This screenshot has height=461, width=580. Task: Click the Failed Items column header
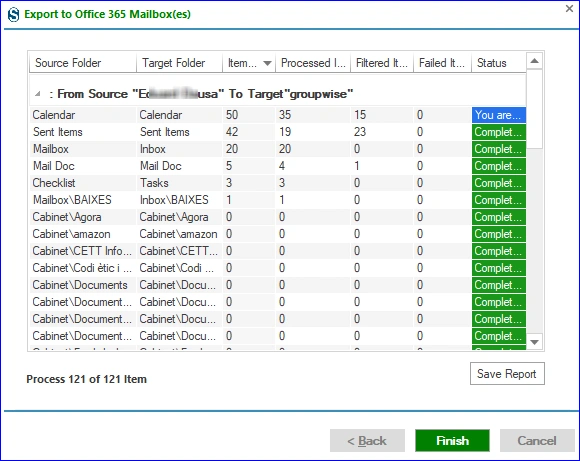[442, 63]
